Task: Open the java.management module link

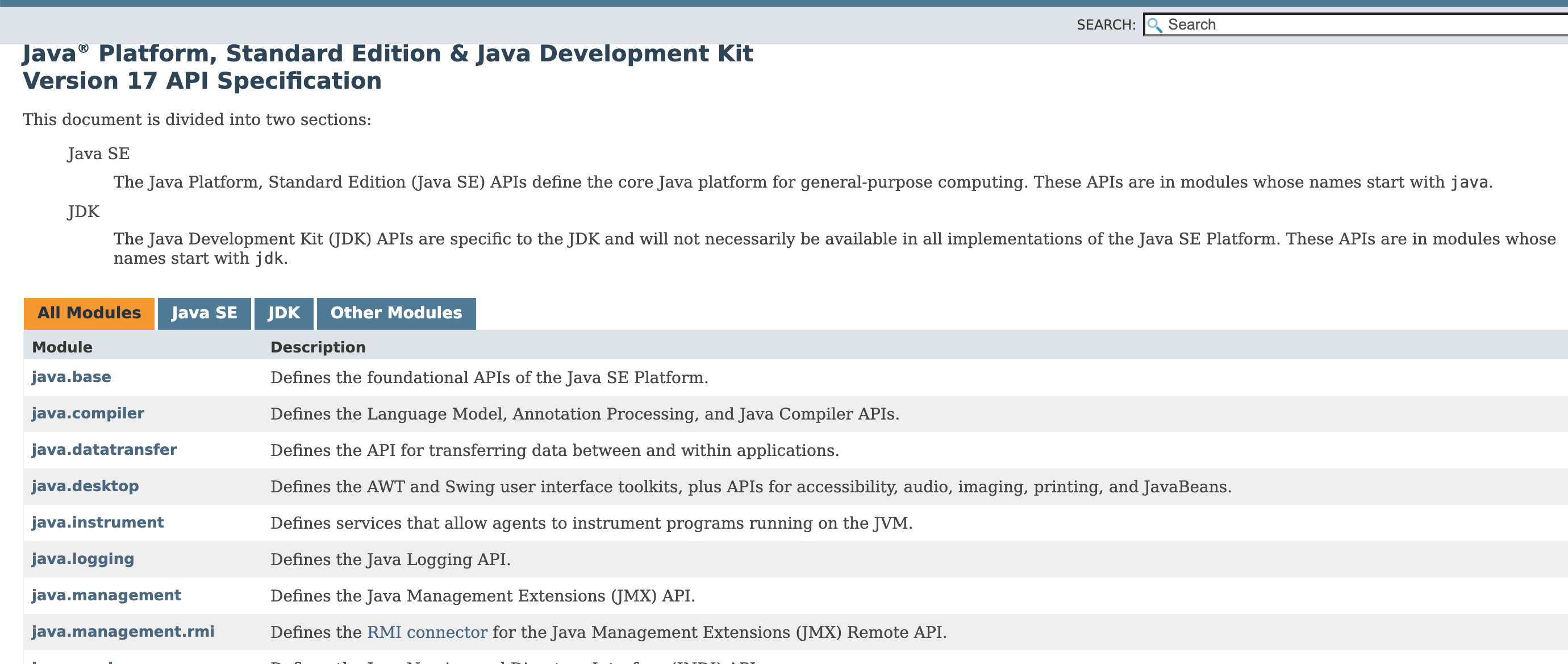Action: 107,595
